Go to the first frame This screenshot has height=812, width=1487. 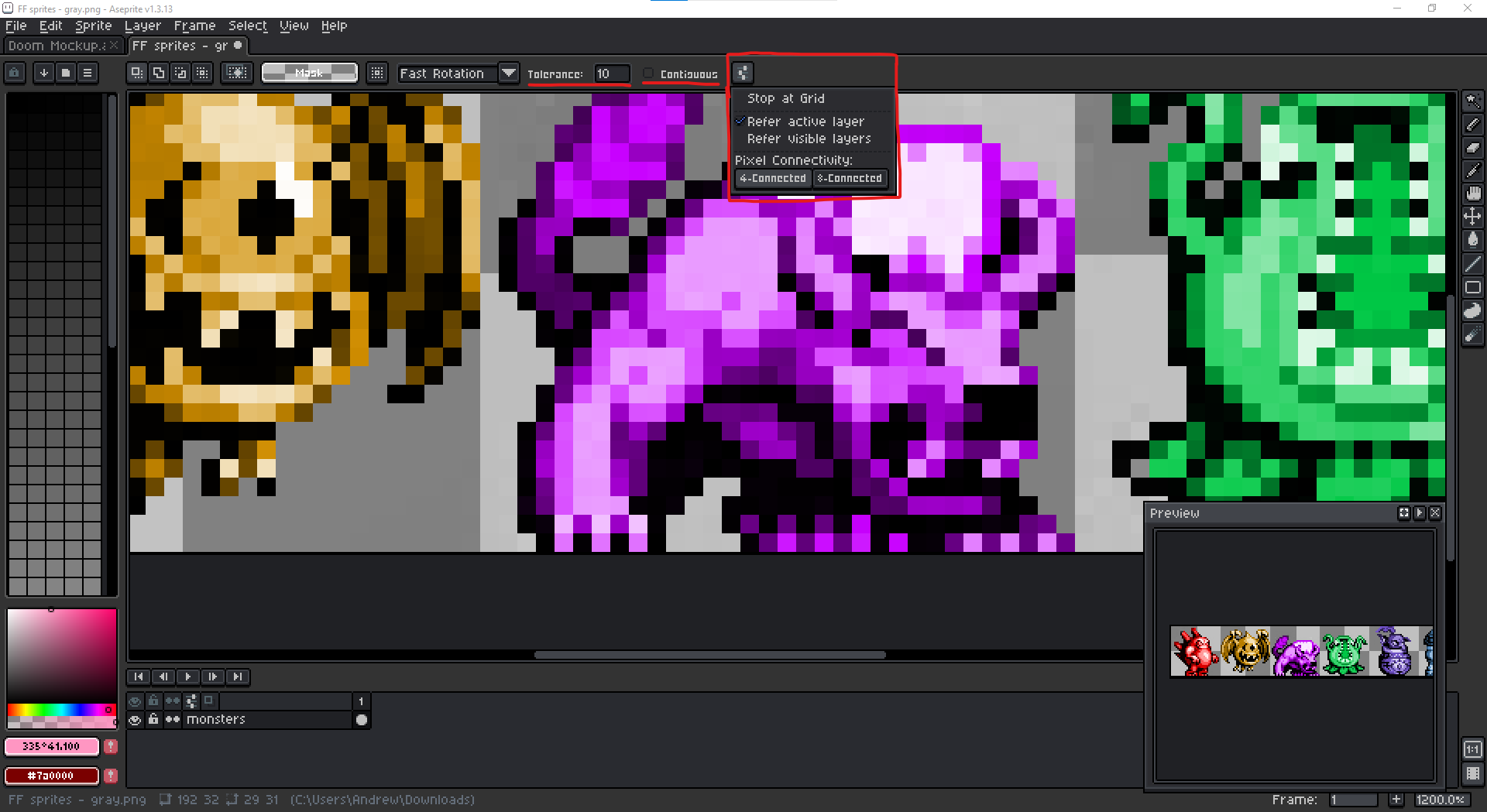(x=139, y=677)
